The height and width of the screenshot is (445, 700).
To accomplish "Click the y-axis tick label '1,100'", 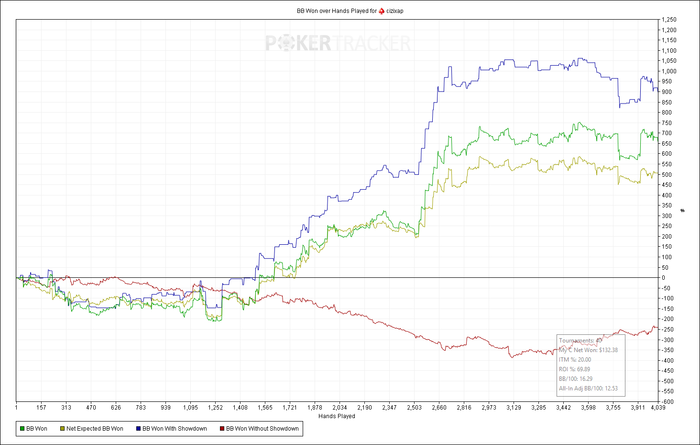I will (669, 50).
